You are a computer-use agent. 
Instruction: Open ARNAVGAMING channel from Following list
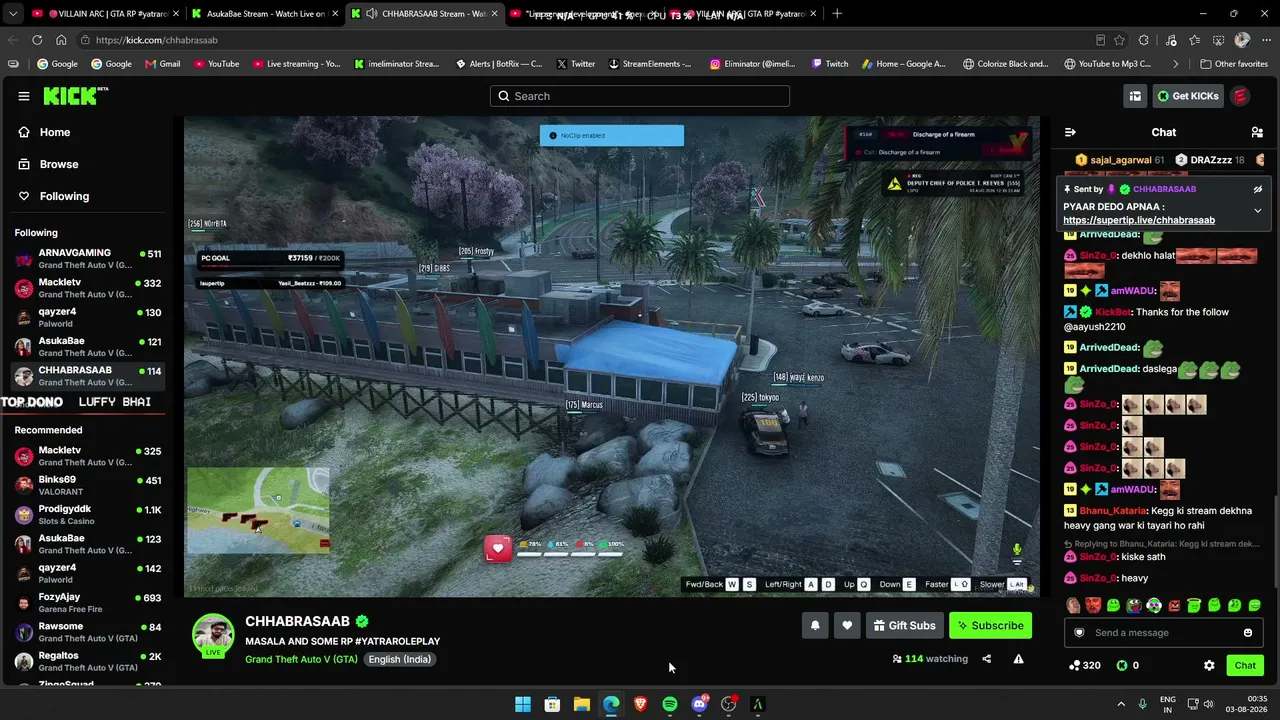pos(88,259)
